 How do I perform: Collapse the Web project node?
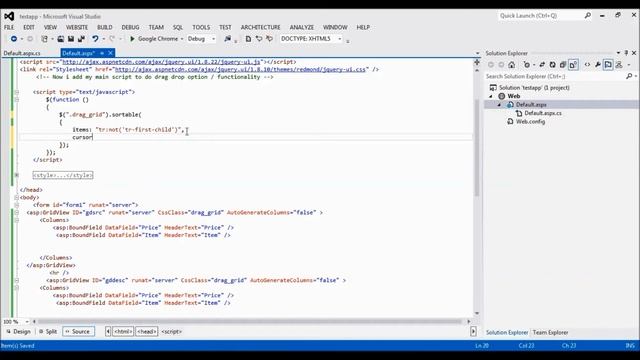pyautogui.click(x=491, y=96)
